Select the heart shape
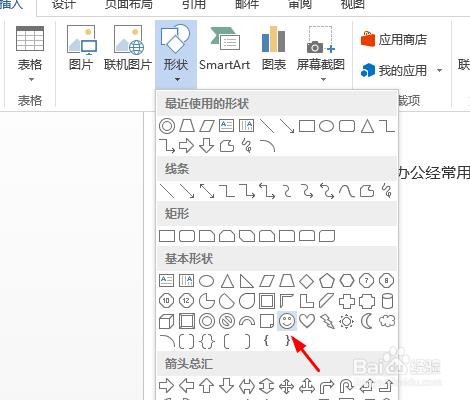The width and height of the screenshot is (470, 400). coord(307,321)
